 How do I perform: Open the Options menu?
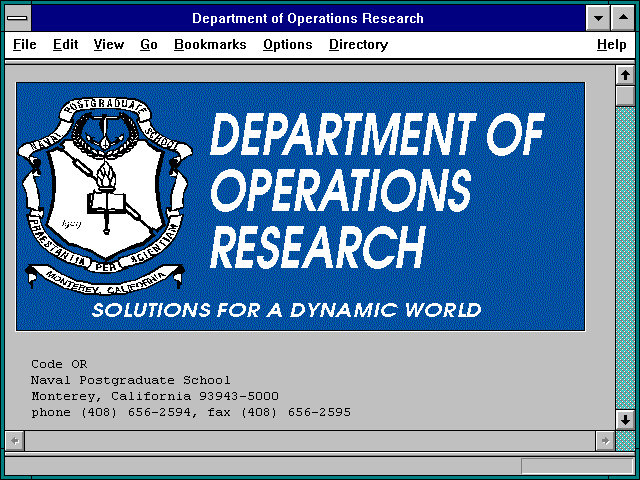287,44
